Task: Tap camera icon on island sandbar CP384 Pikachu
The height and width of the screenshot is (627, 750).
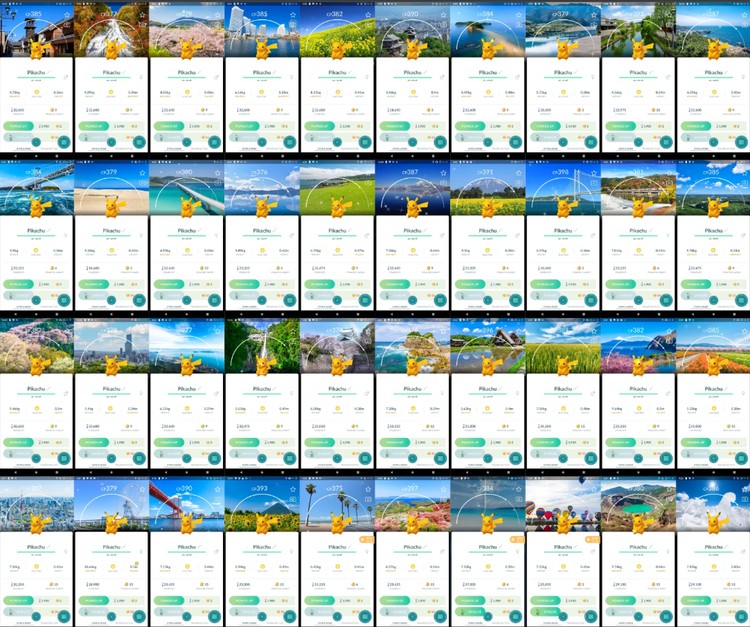Action: coord(518,25)
